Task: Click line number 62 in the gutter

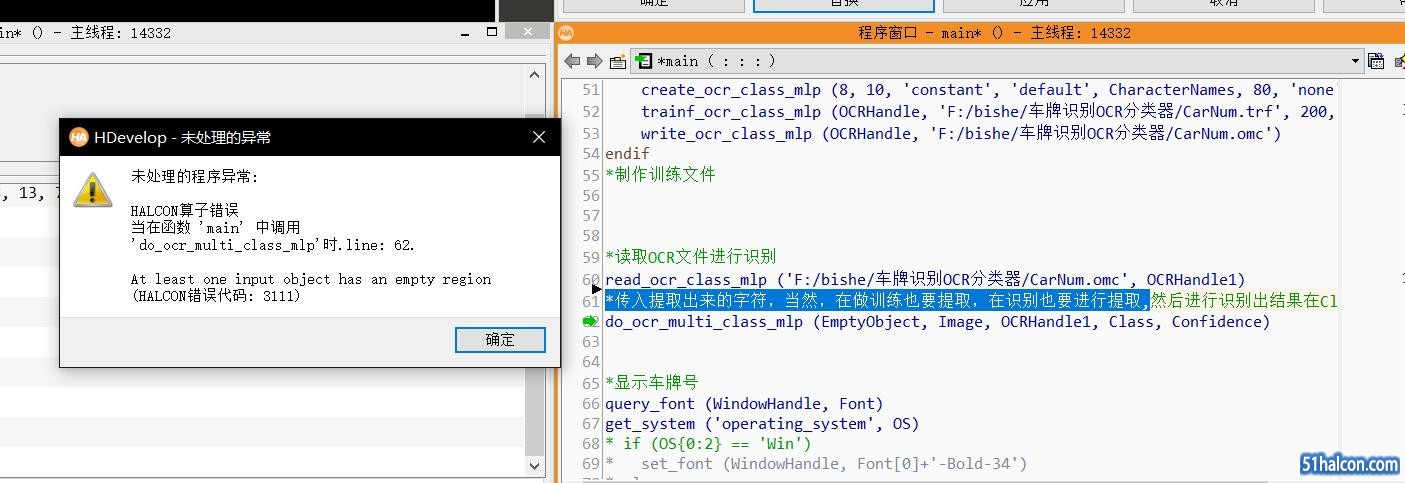Action: click(x=590, y=322)
